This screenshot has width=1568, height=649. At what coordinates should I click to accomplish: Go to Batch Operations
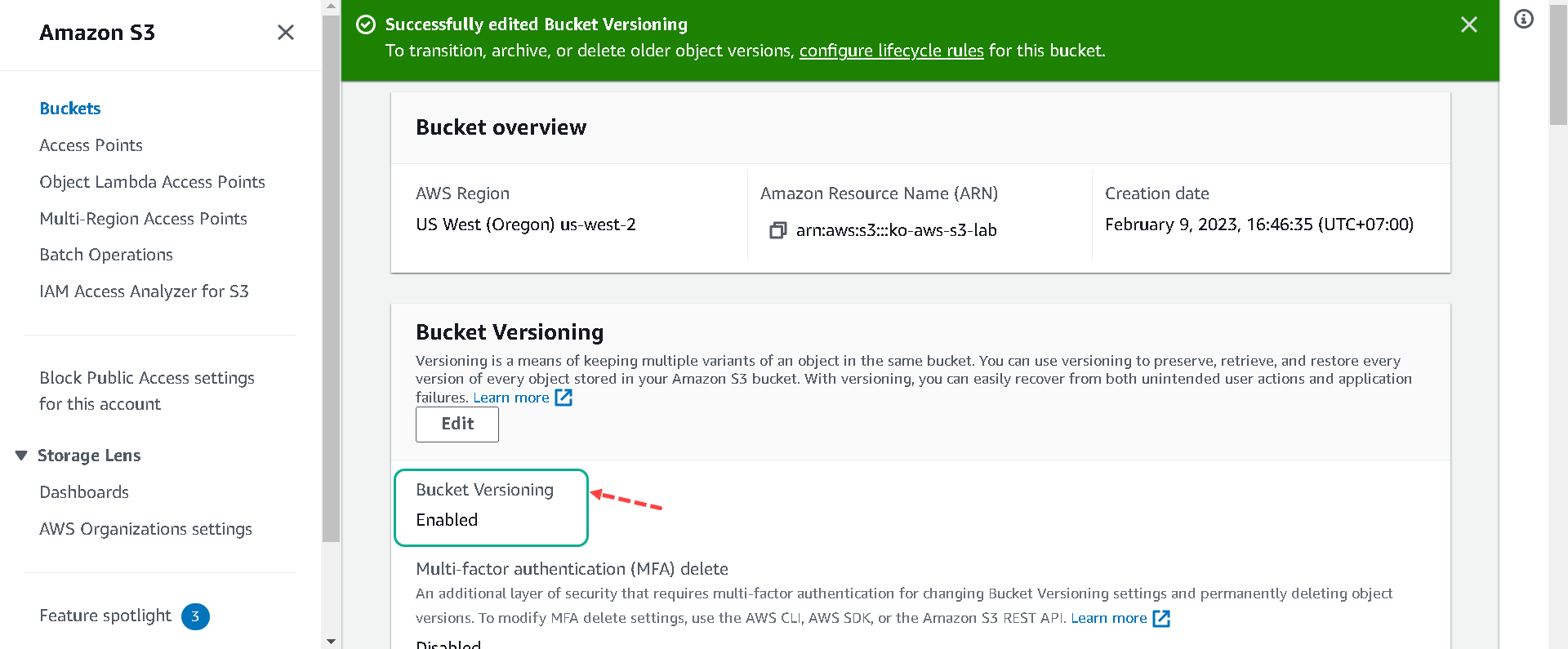(106, 255)
